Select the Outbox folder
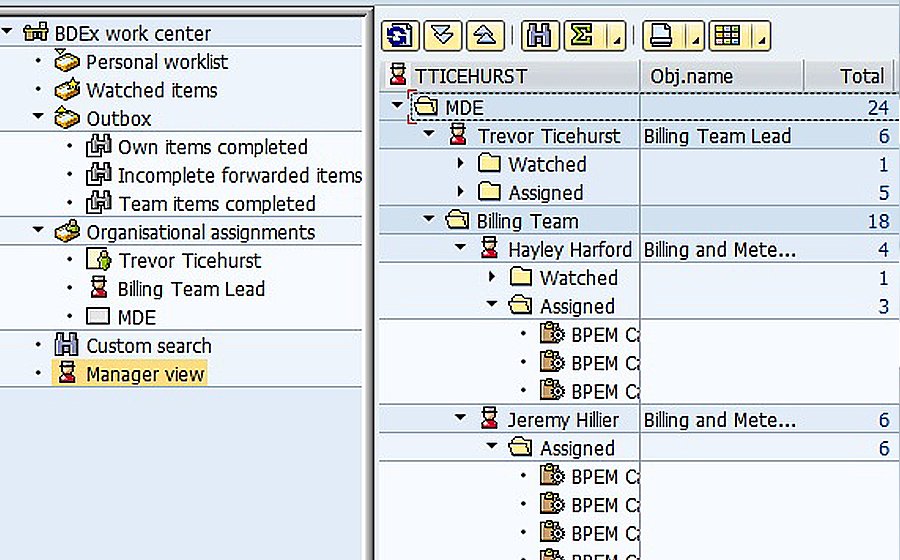The height and width of the screenshot is (560, 900). tap(118, 119)
